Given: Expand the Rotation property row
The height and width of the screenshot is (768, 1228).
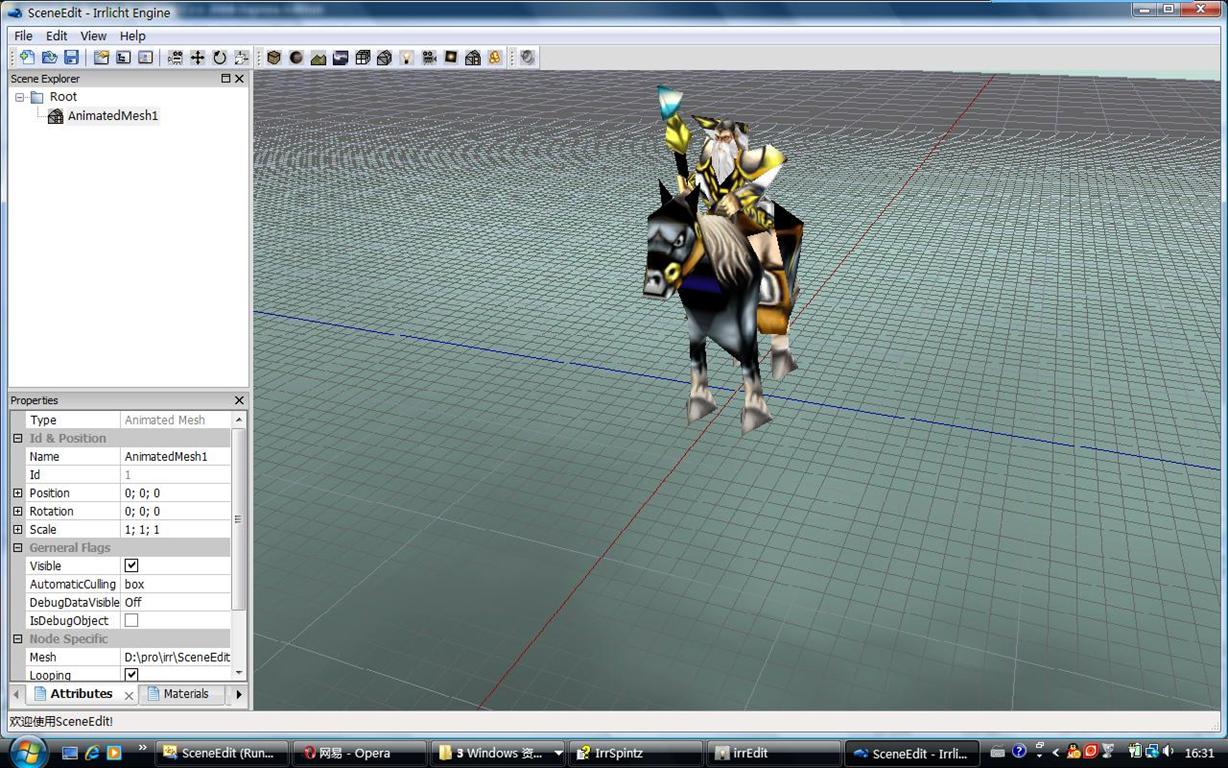Looking at the screenshot, I should tap(17, 511).
